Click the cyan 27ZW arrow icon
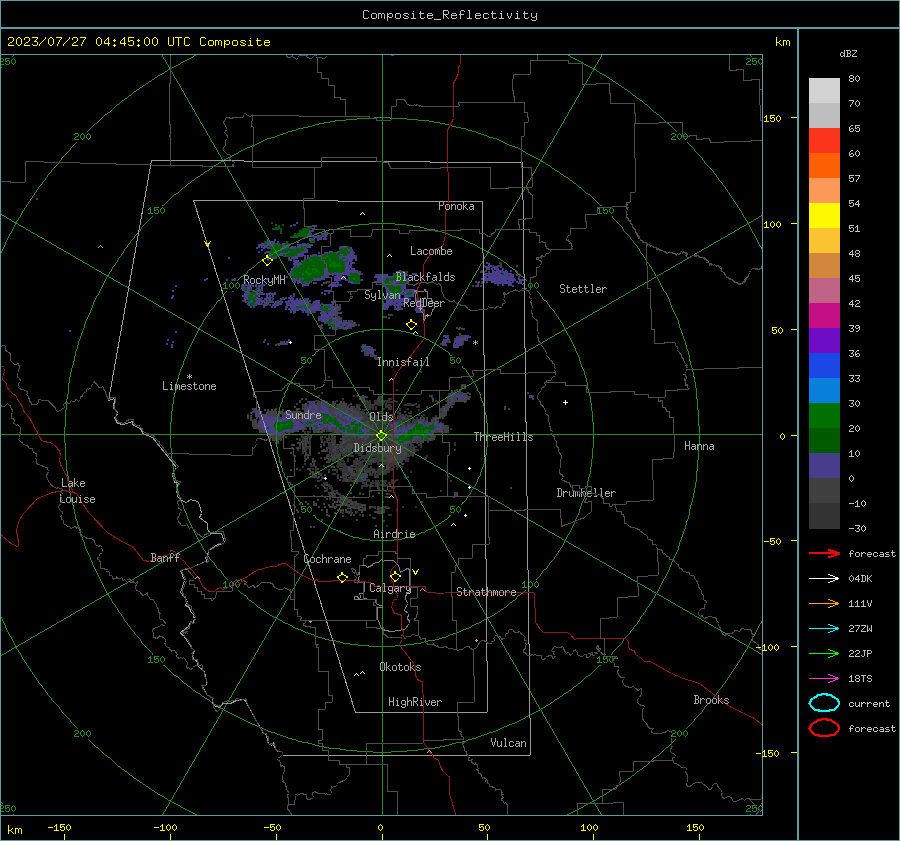This screenshot has width=900, height=841. pos(824,629)
